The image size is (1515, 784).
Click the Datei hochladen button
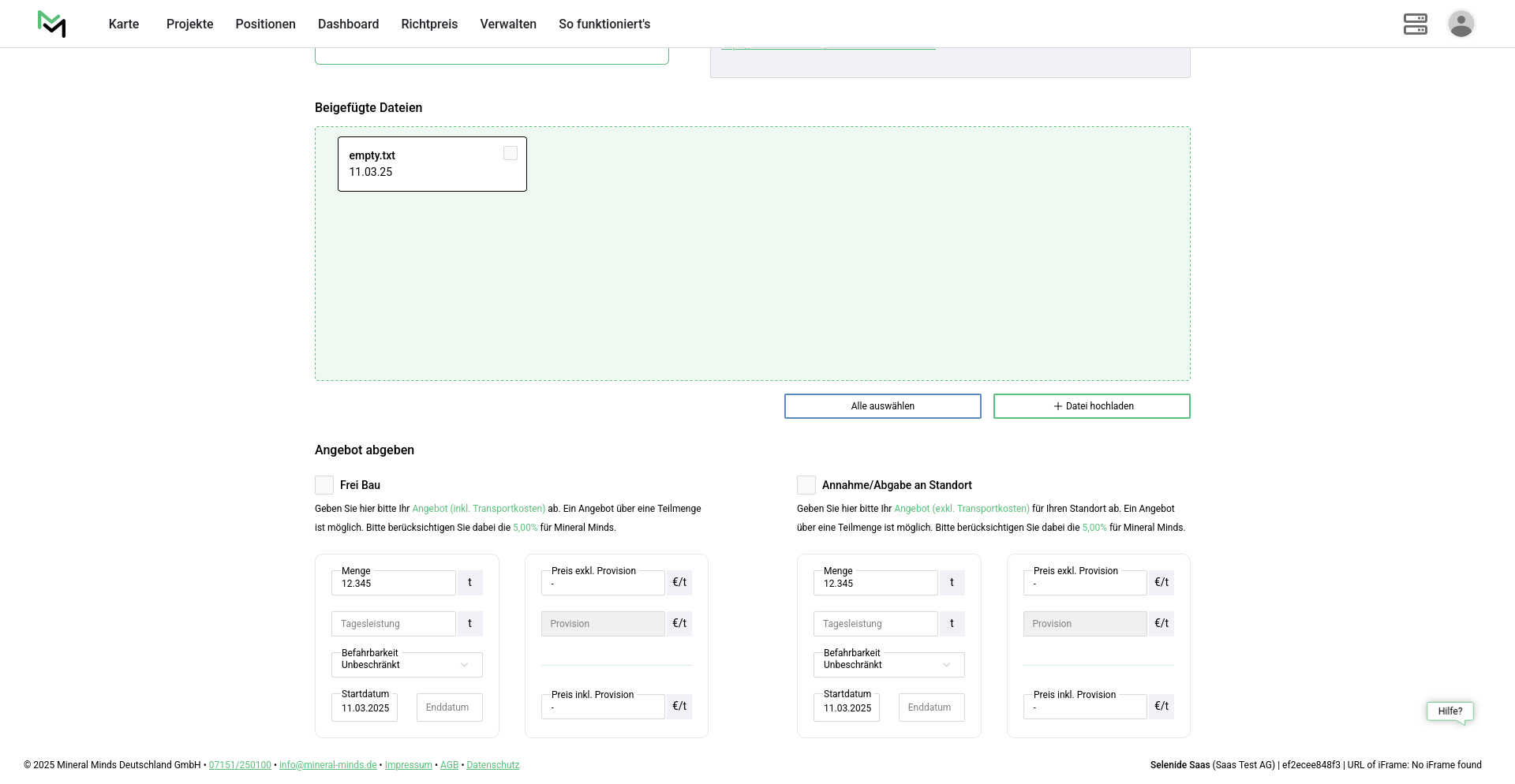pyautogui.click(x=1091, y=406)
